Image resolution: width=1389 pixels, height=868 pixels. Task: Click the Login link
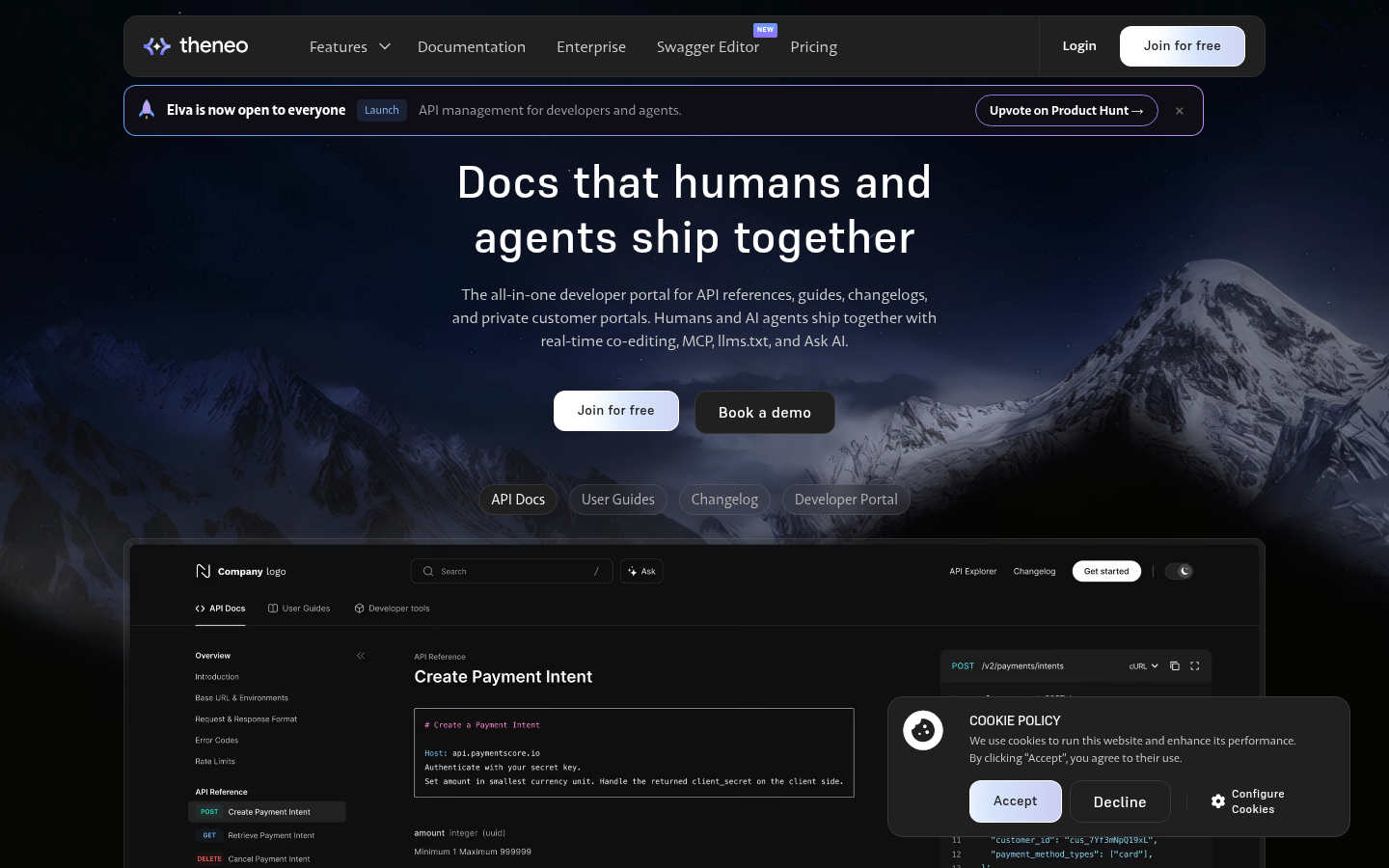point(1079,45)
